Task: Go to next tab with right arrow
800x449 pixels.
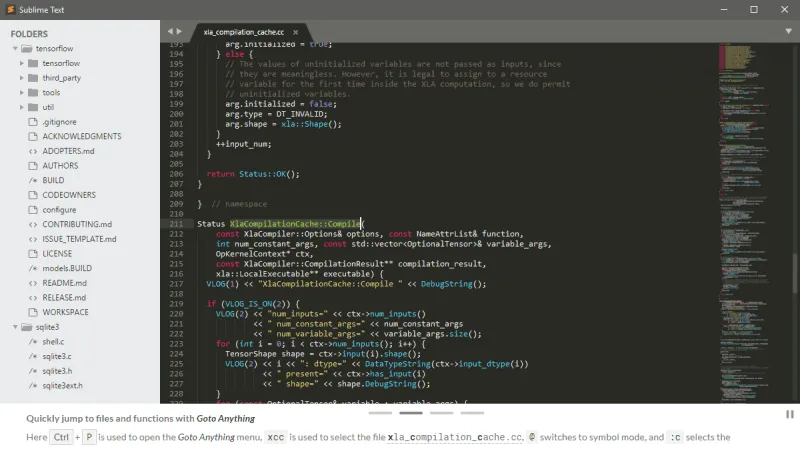Action: click(x=179, y=31)
